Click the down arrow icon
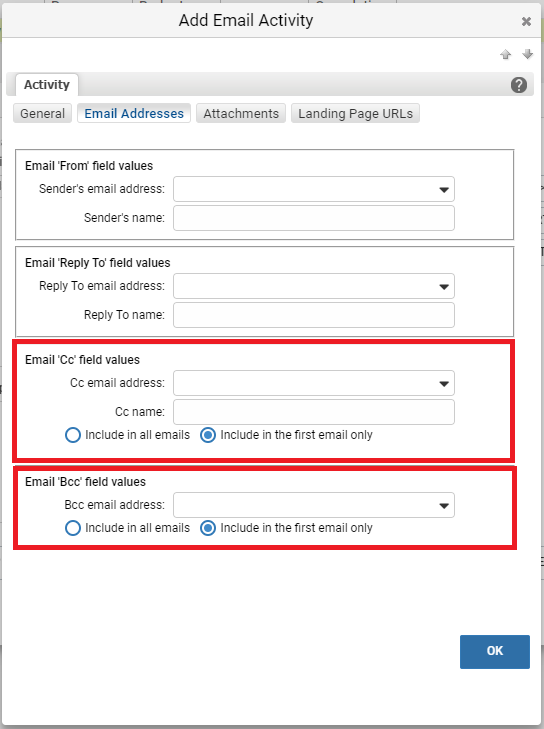 [x=527, y=54]
